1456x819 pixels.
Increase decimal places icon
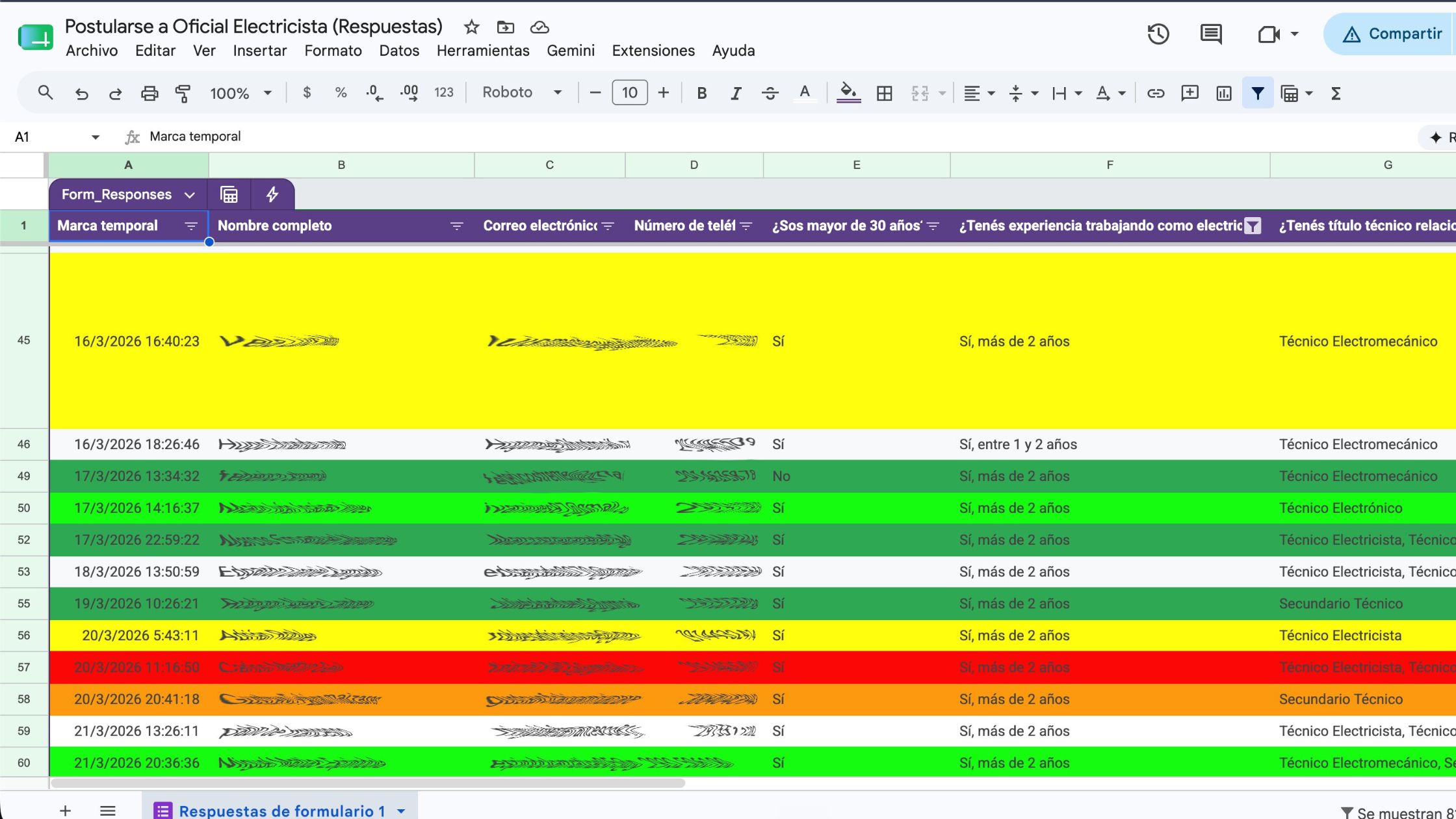click(x=409, y=93)
